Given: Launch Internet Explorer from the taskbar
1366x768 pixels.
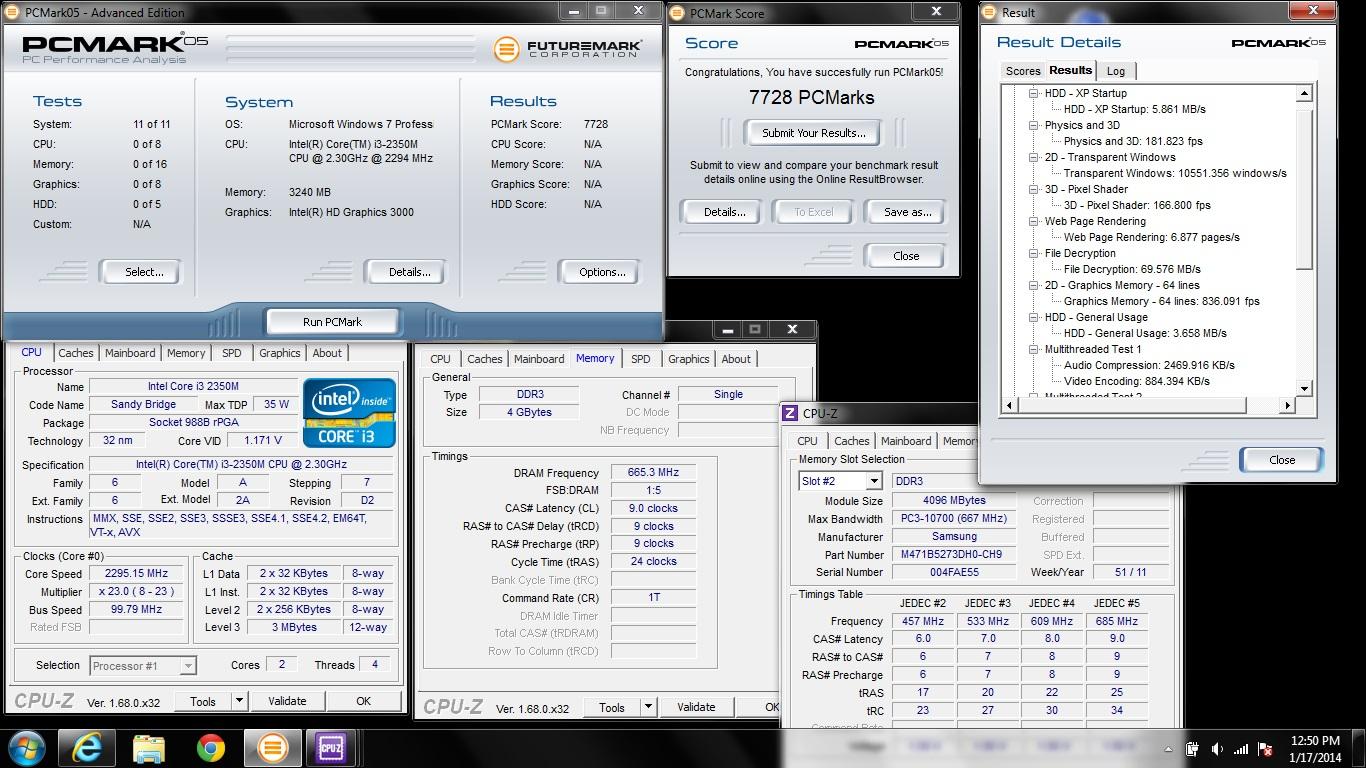Looking at the screenshot, I should (87, 748).
